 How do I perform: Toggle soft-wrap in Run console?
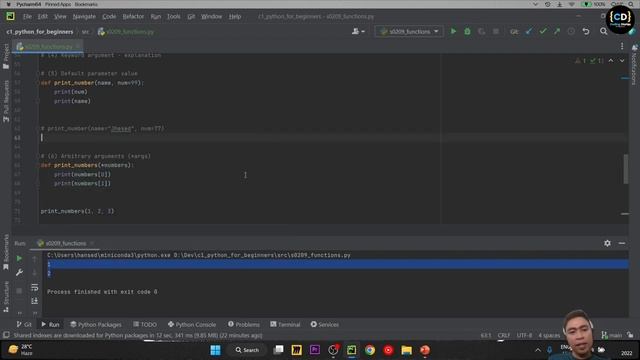click(35, 287)
